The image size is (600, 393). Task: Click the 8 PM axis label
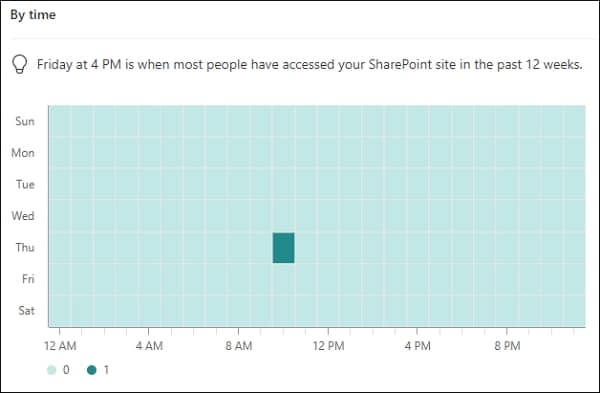pos(507,346)
